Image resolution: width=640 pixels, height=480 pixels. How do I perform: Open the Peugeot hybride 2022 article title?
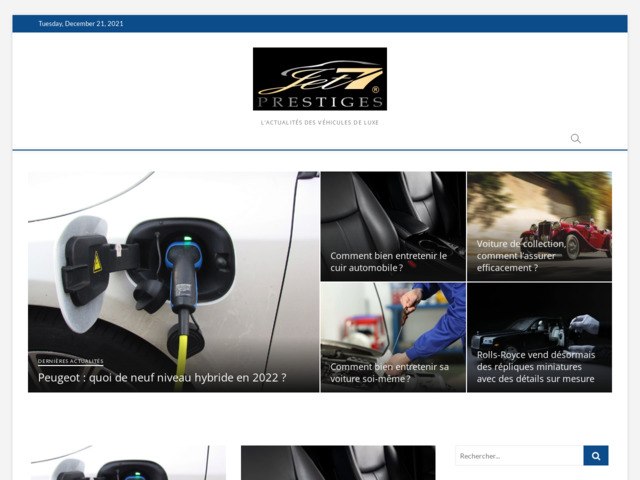coord(162,378)
